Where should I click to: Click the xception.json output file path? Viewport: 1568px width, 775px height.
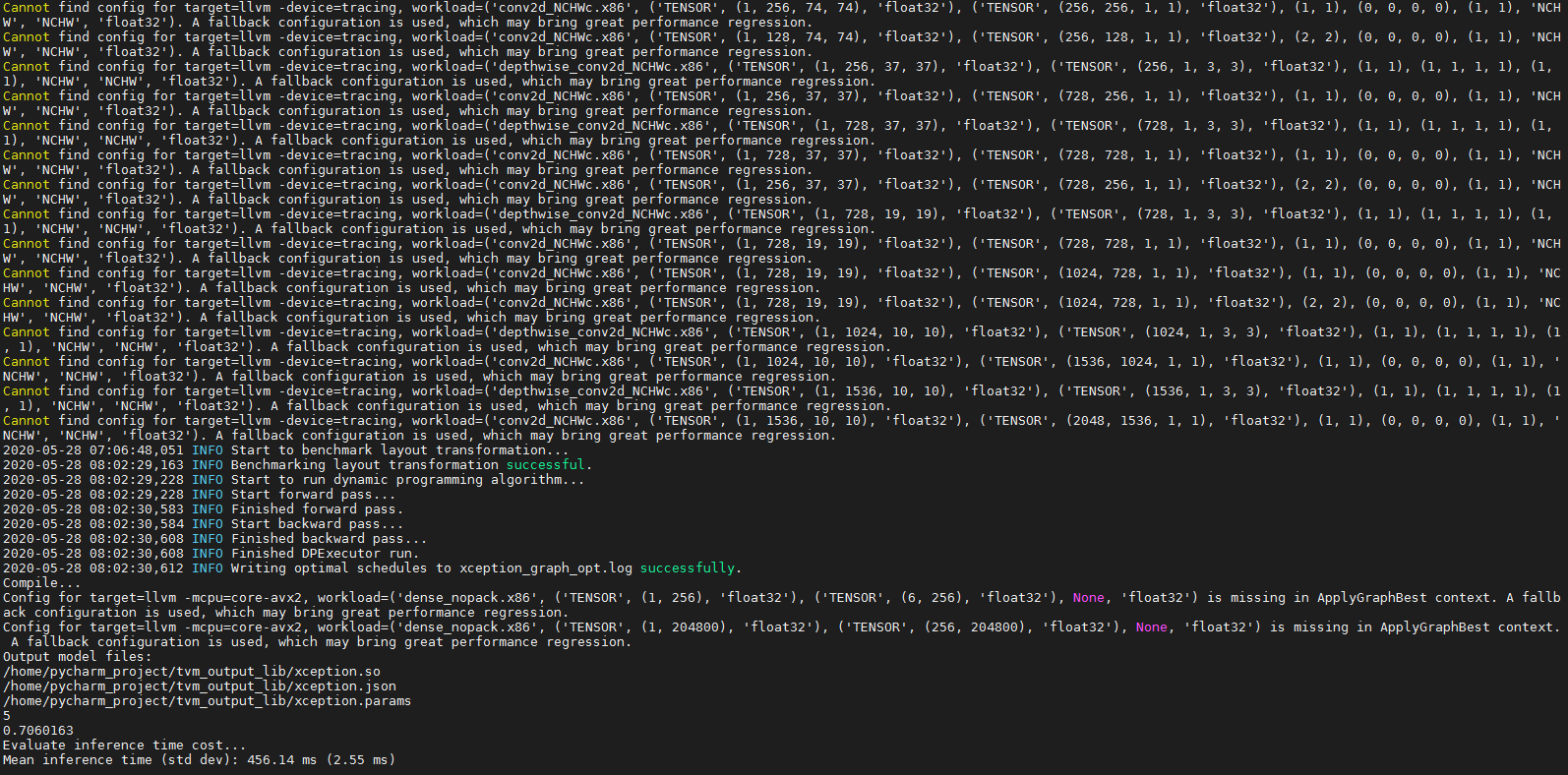[200, 686]
